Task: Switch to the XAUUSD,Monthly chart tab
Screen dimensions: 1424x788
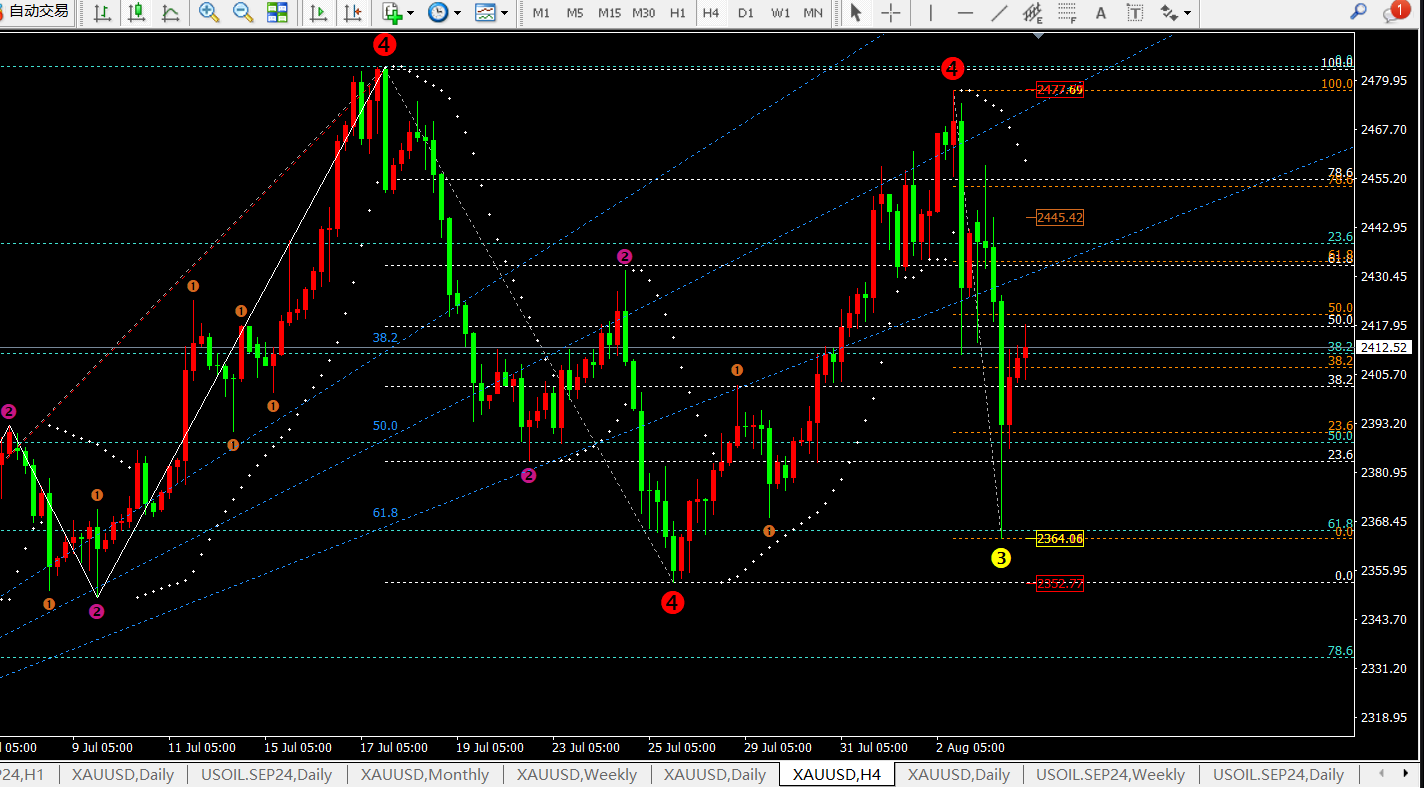Action: click(x=425, y=775)
